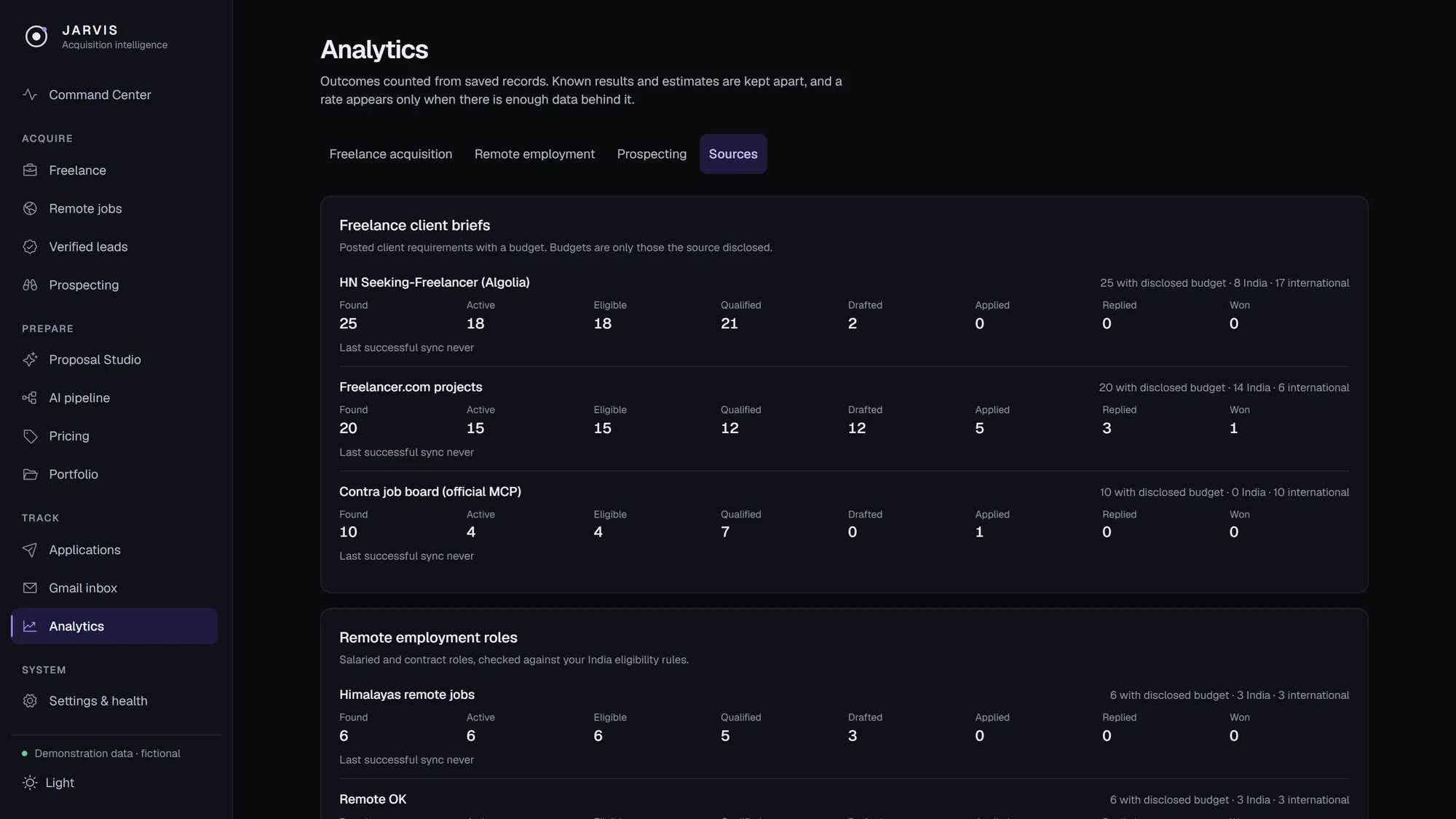Open the Remote employment tab
The height and width of the screenshot is (819, 1456).
point(534,154)
